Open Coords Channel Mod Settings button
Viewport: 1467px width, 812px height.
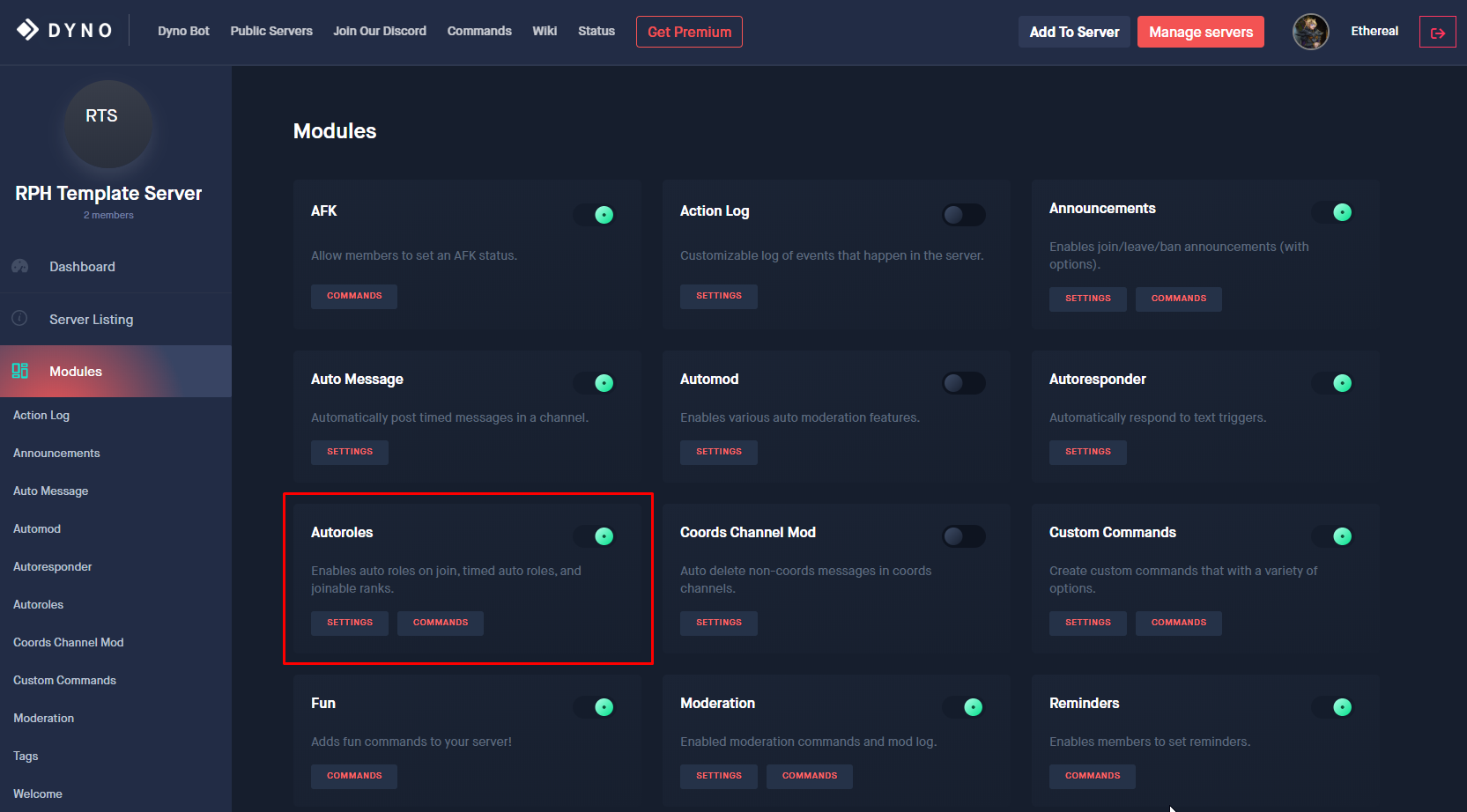[x=719, y=623]
